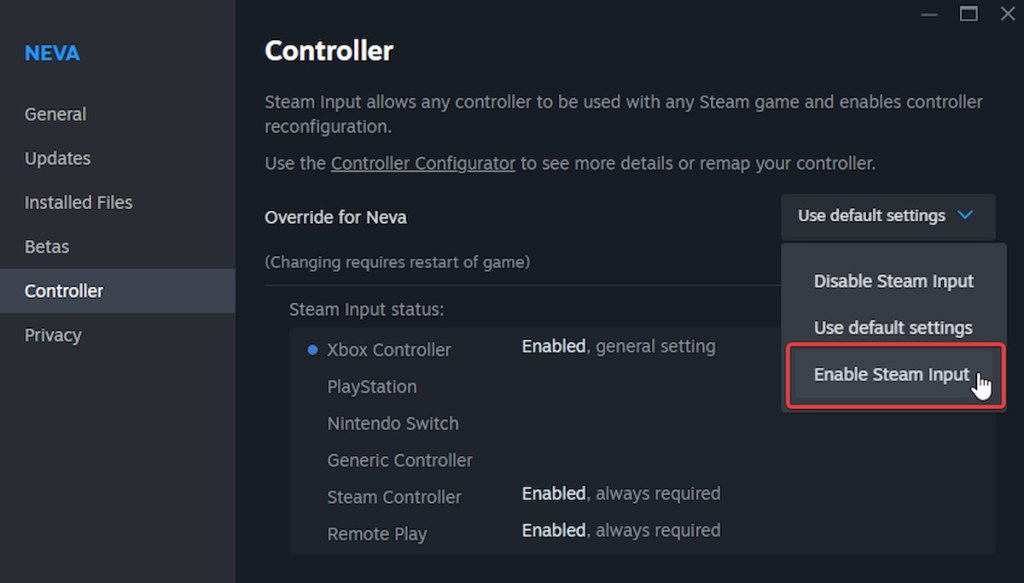The height and width of the screenshot is (583, 1024).
Task: Select Nintendo Switch in the status list
Action: [393, 424]
